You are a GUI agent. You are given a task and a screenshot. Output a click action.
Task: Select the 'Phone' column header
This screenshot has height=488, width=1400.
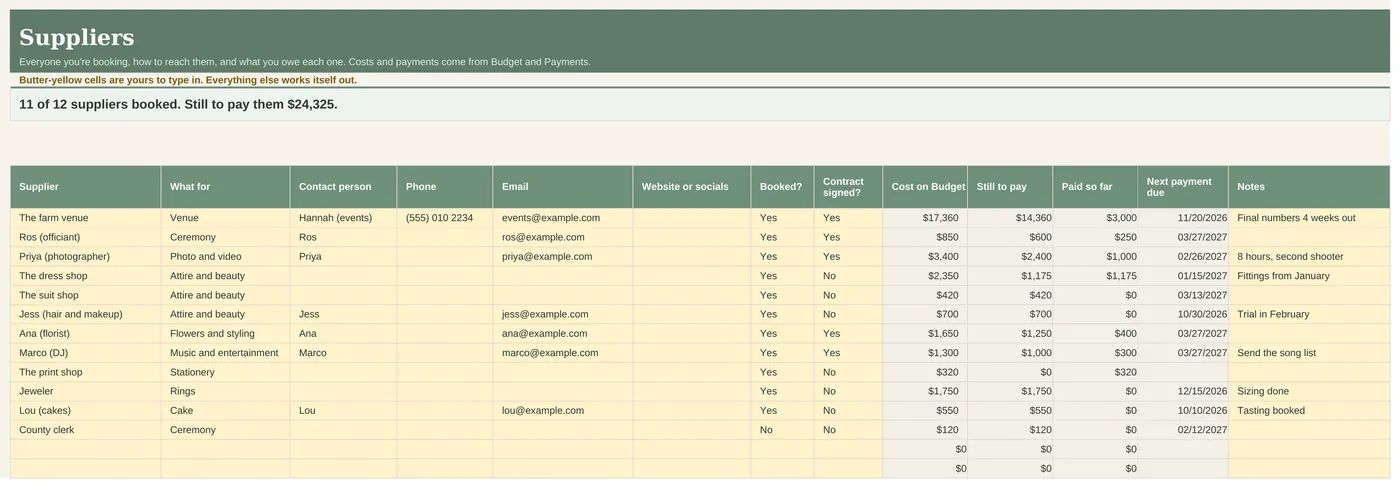[x=445, y=187]
